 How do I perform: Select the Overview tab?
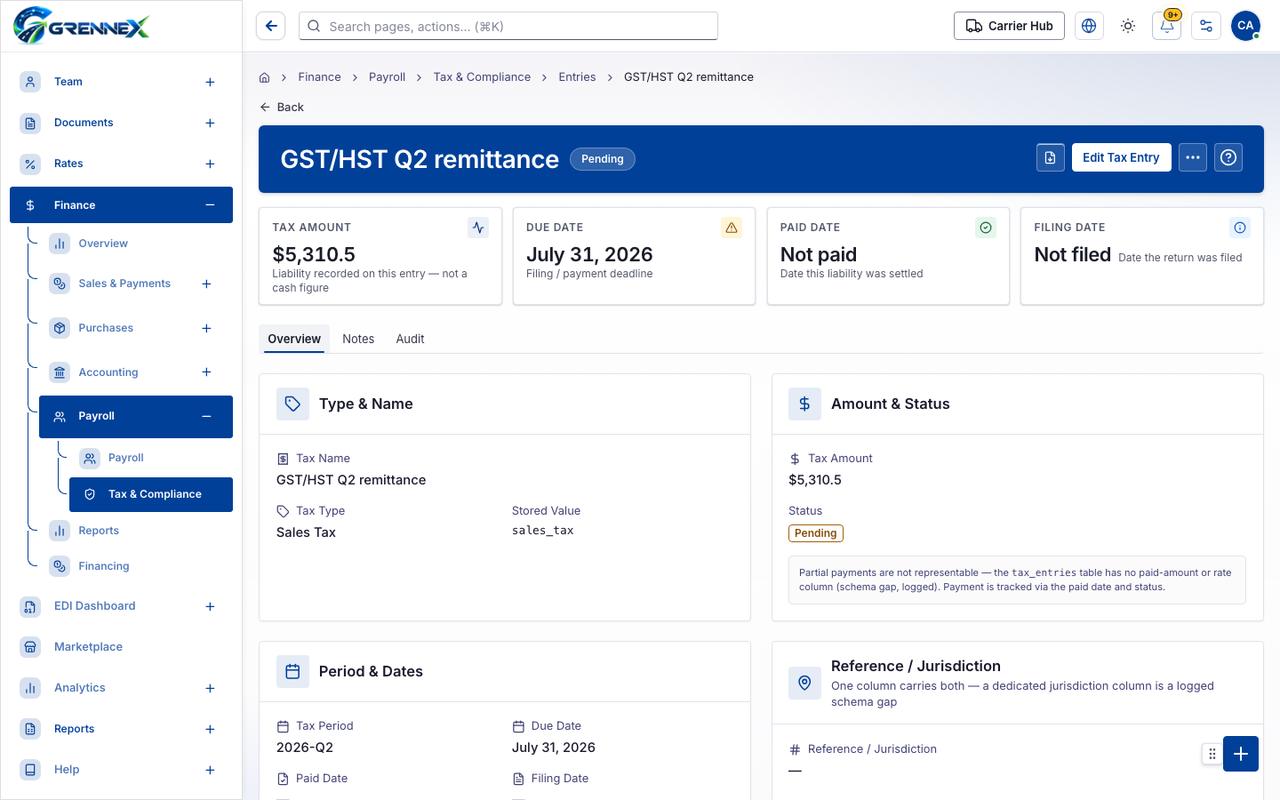pos(294,339)
